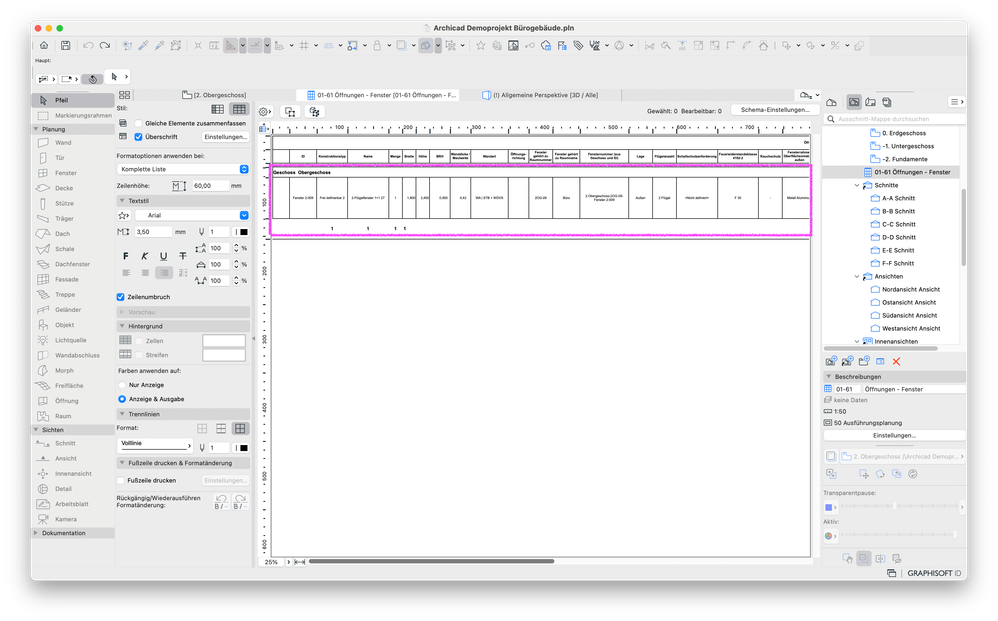Select the Pfeil arrow tool
998x621 pixels.
pyautogui.click(x=73, y=100)
